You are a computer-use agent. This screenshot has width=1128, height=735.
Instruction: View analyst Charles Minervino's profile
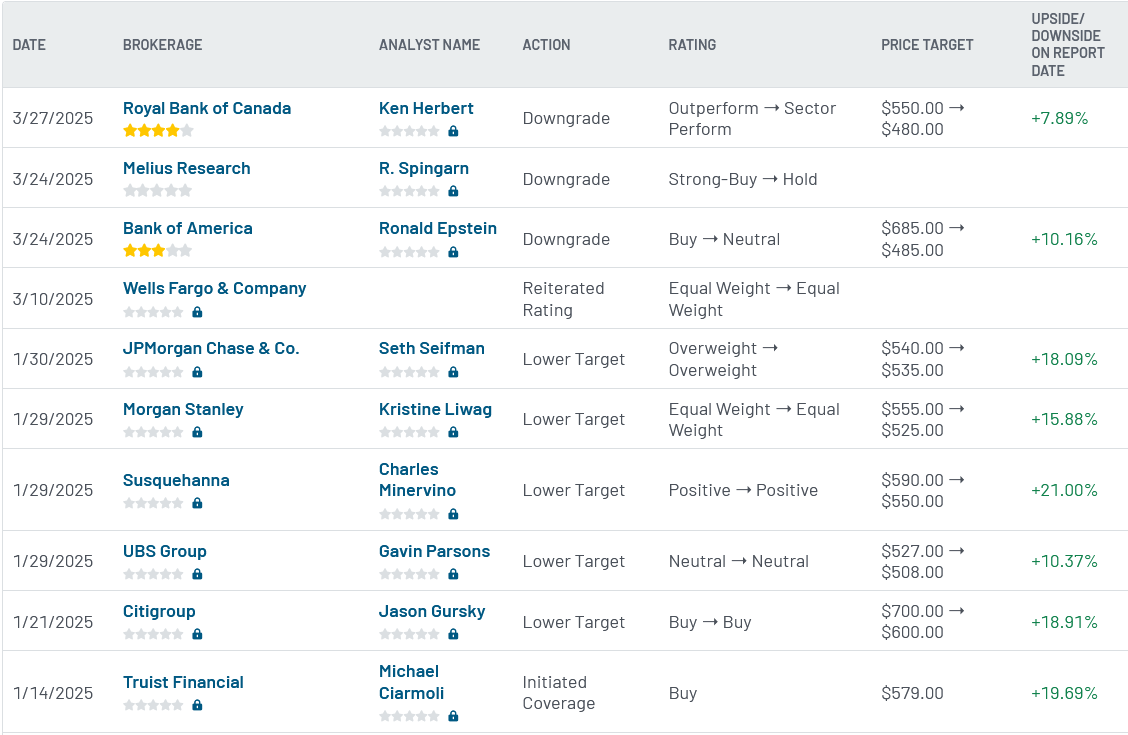[417, 480]
